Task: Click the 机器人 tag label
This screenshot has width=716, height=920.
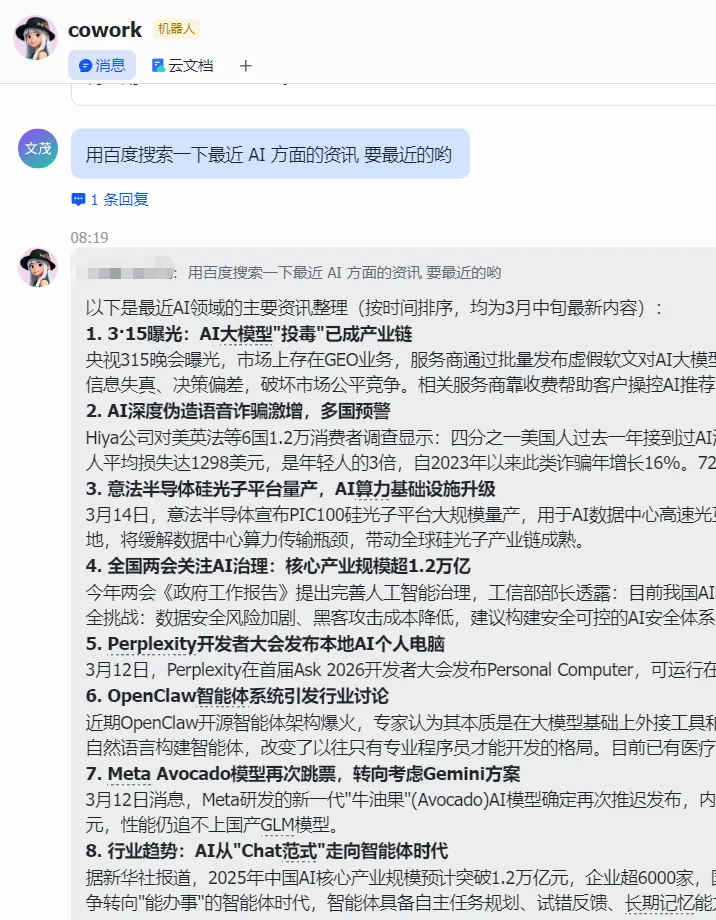Action: pyautogui.click(x=176, y=29)
